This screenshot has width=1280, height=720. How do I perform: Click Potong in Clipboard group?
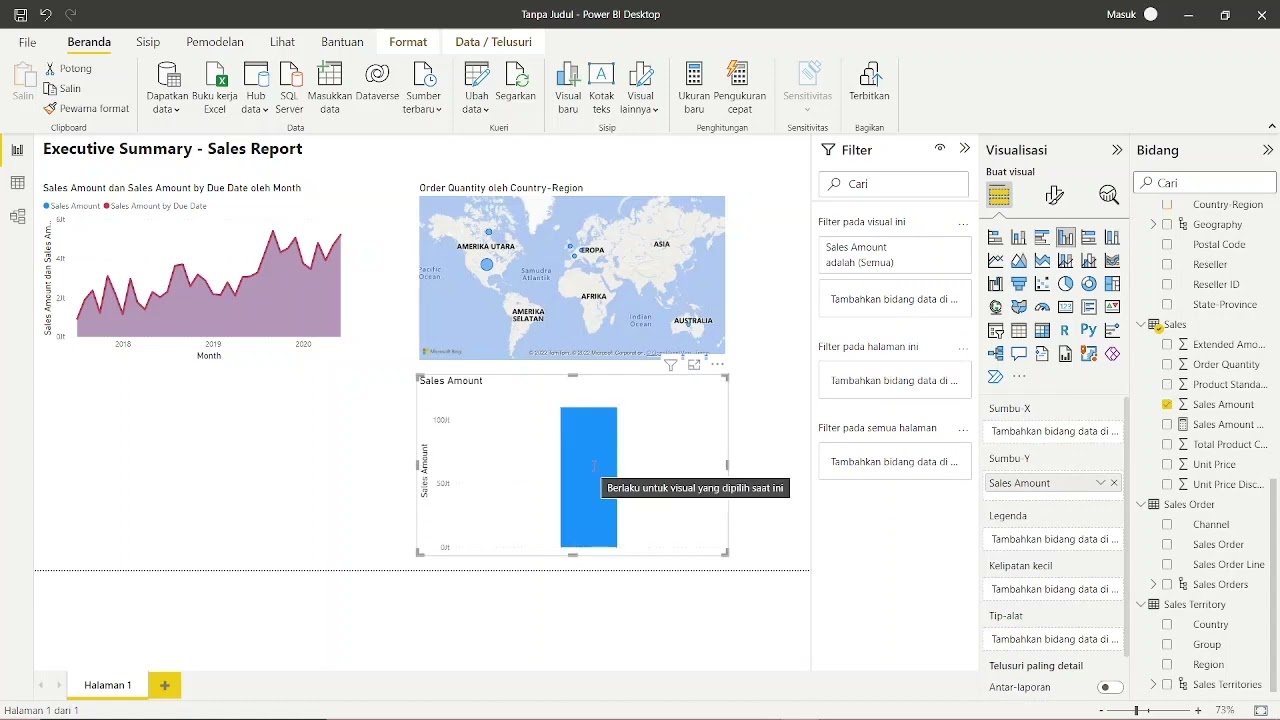(x=68, y=68)
